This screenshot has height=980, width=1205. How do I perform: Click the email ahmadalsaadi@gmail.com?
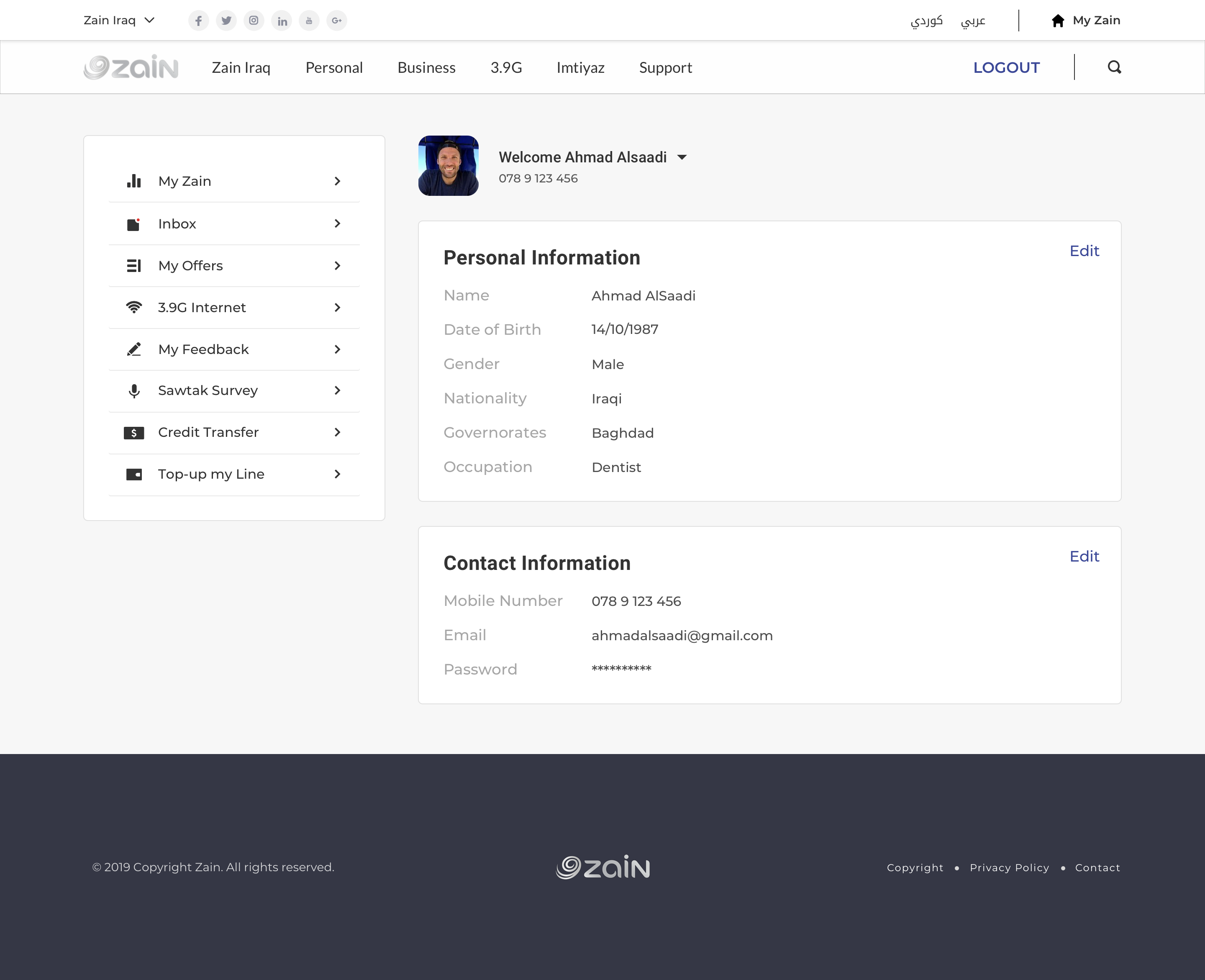pos(682,636)
